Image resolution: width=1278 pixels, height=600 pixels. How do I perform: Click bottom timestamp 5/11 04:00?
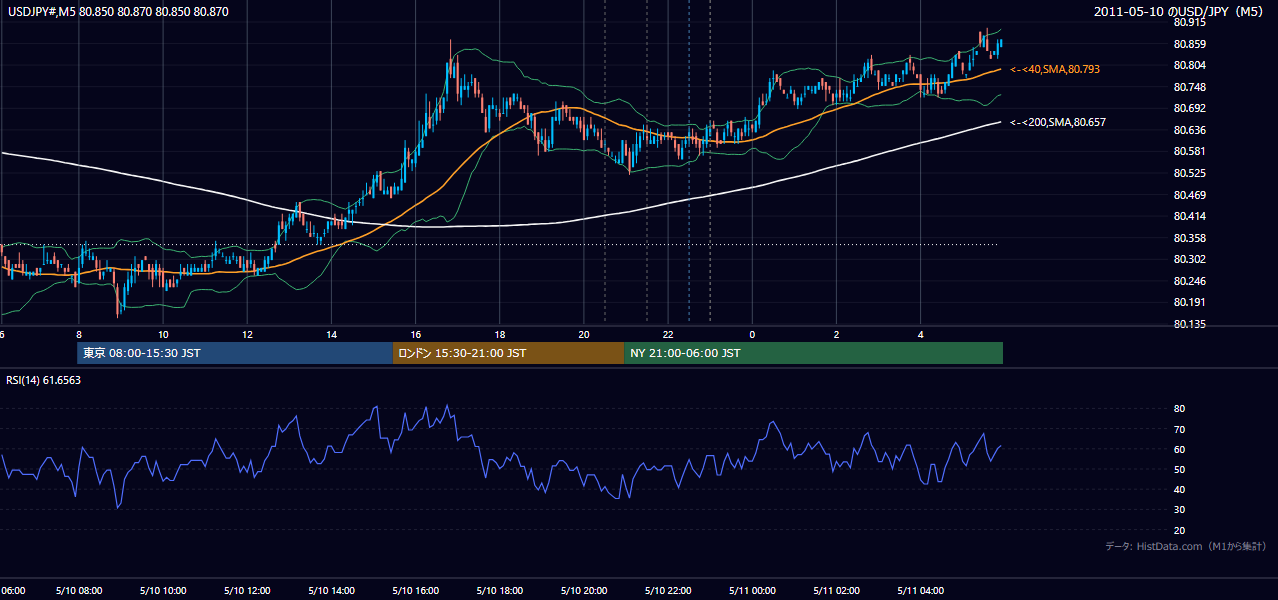pyautogui.click(x=920, y=591)
